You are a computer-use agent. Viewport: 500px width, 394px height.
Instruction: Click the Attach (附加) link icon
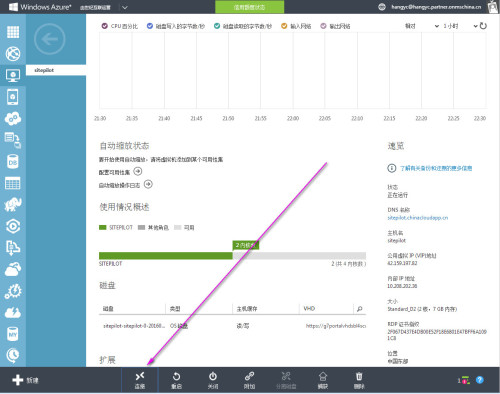coord(249,377)
